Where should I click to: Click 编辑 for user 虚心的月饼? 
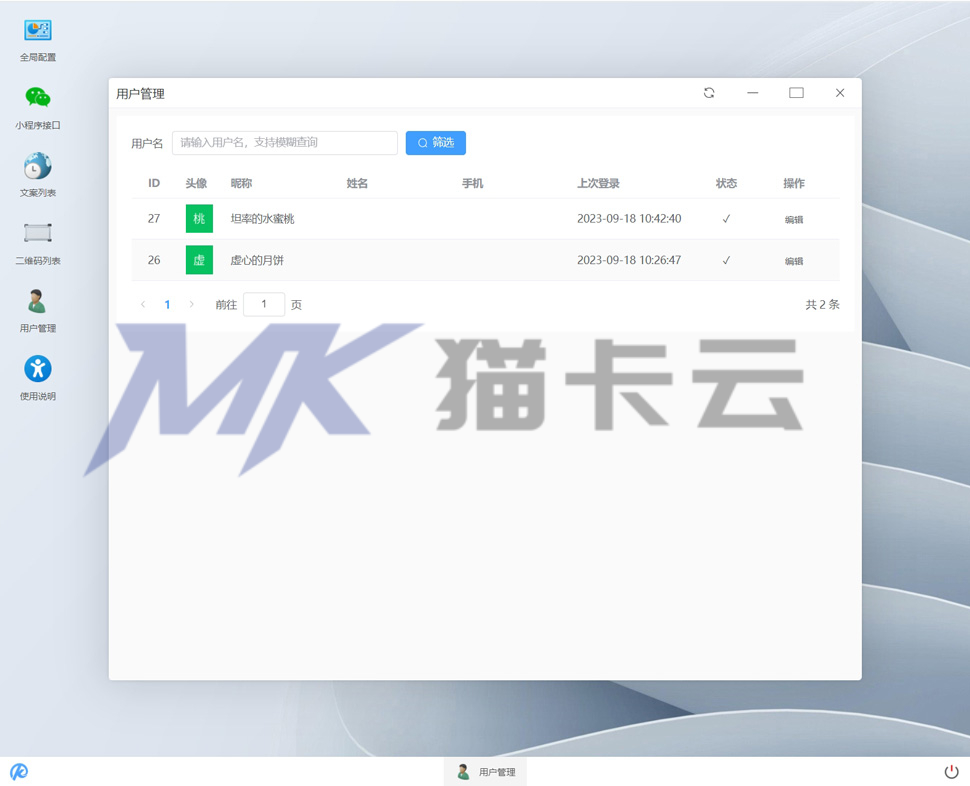coord(794,261)
